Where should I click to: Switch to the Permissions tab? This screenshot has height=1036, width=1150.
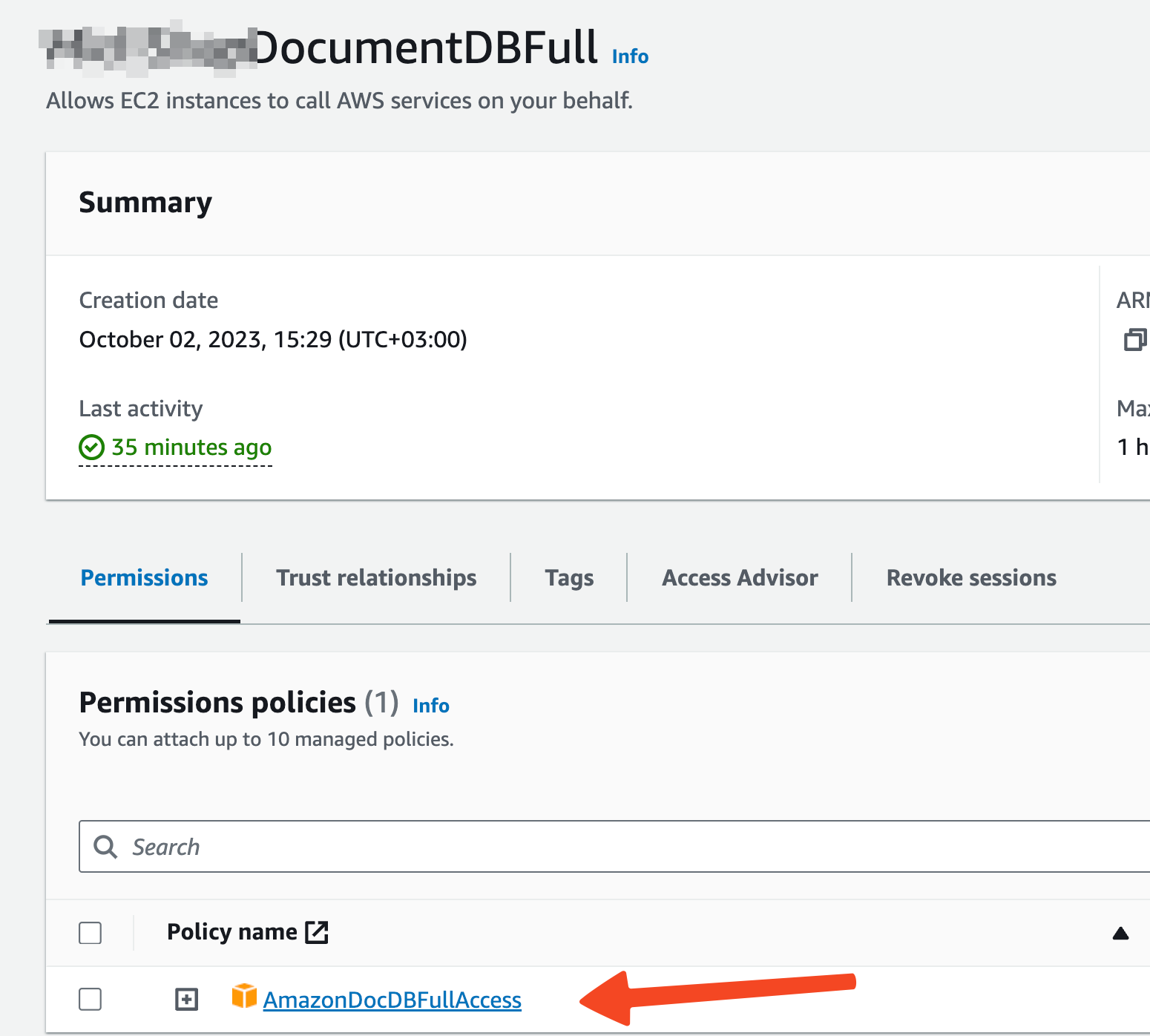(x=144, y=577)
